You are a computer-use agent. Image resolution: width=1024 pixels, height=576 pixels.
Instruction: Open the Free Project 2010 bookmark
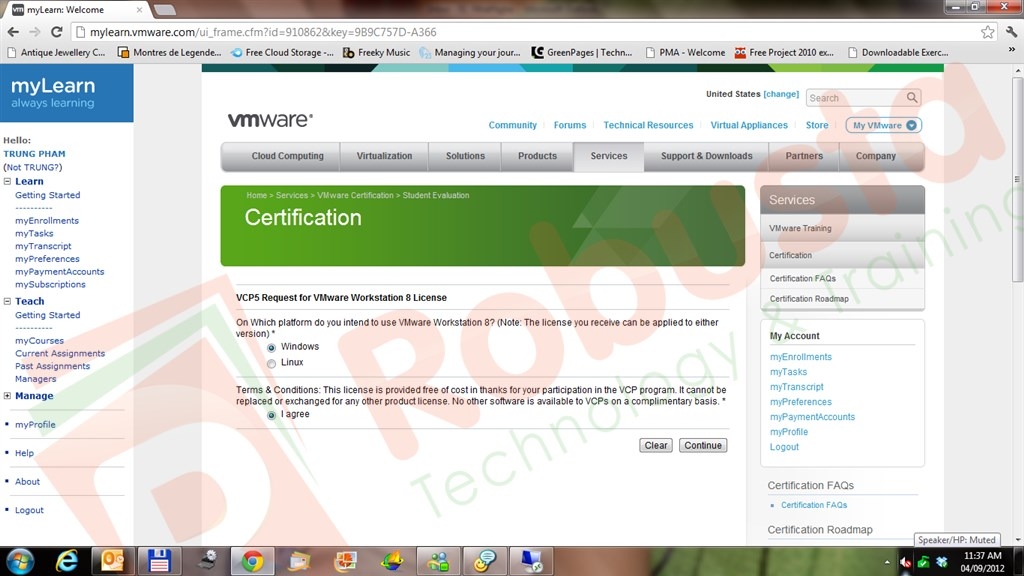(784, 52)
